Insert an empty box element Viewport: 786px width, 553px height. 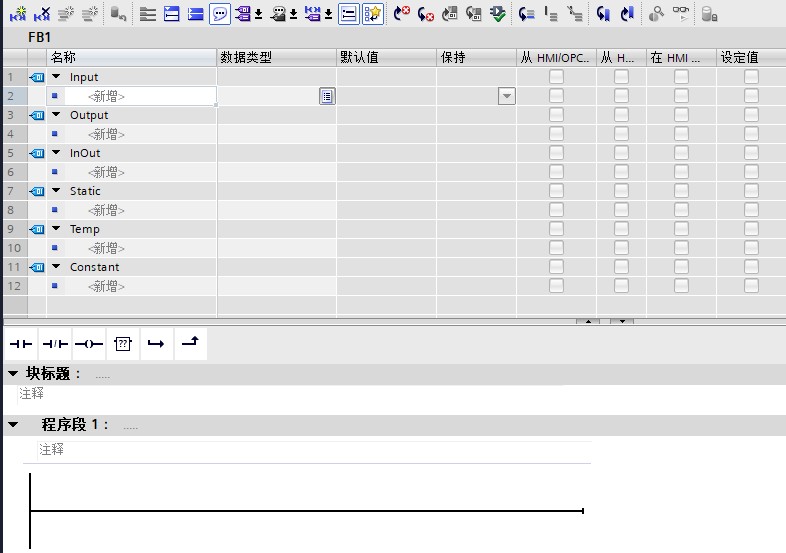point(123,344)
